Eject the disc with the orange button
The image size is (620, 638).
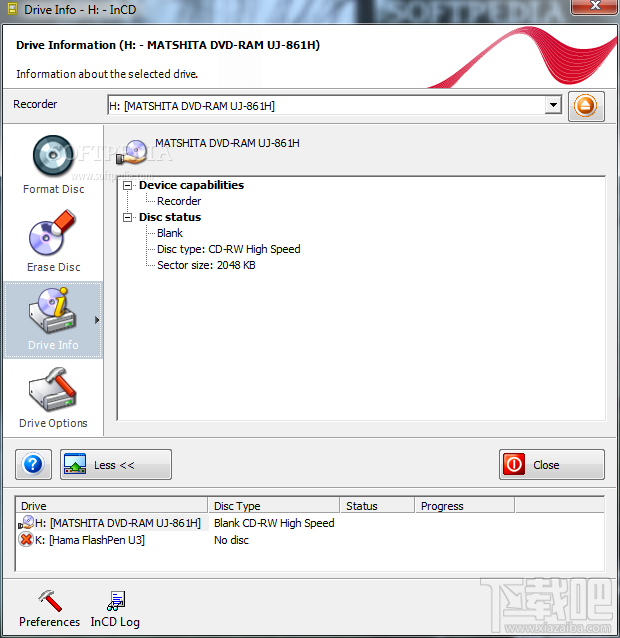coord(586,106)
